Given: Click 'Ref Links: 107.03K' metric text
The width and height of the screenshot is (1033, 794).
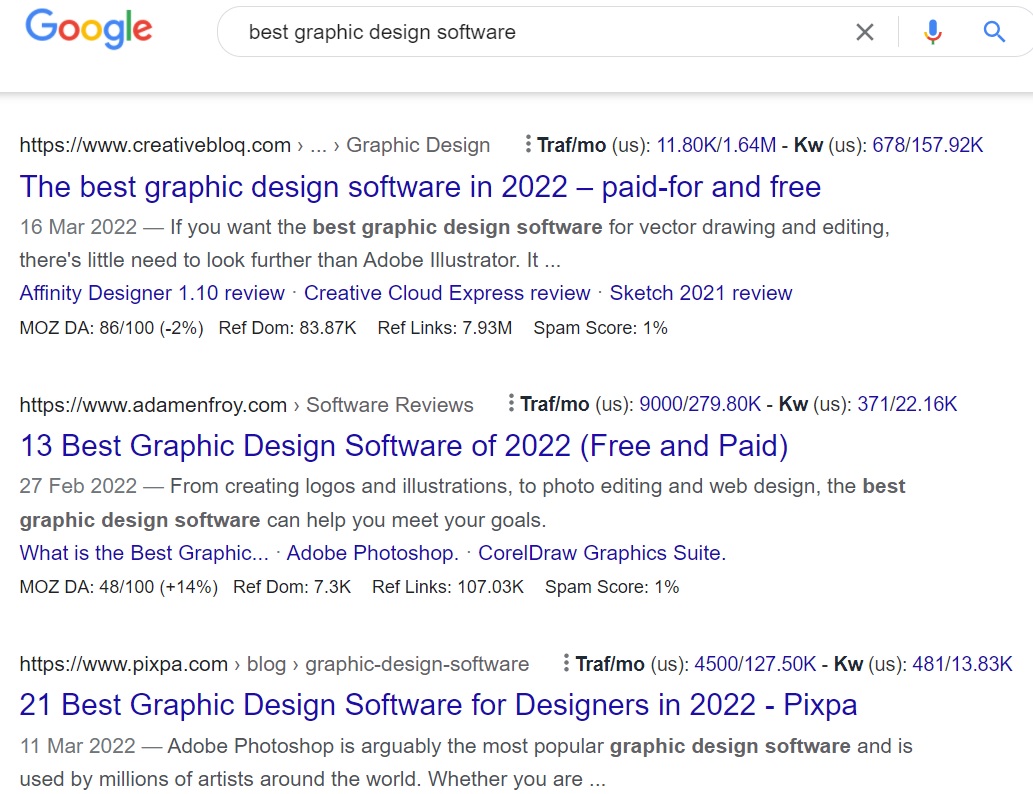Looking at the screenshot, I should tap(448, 587).
